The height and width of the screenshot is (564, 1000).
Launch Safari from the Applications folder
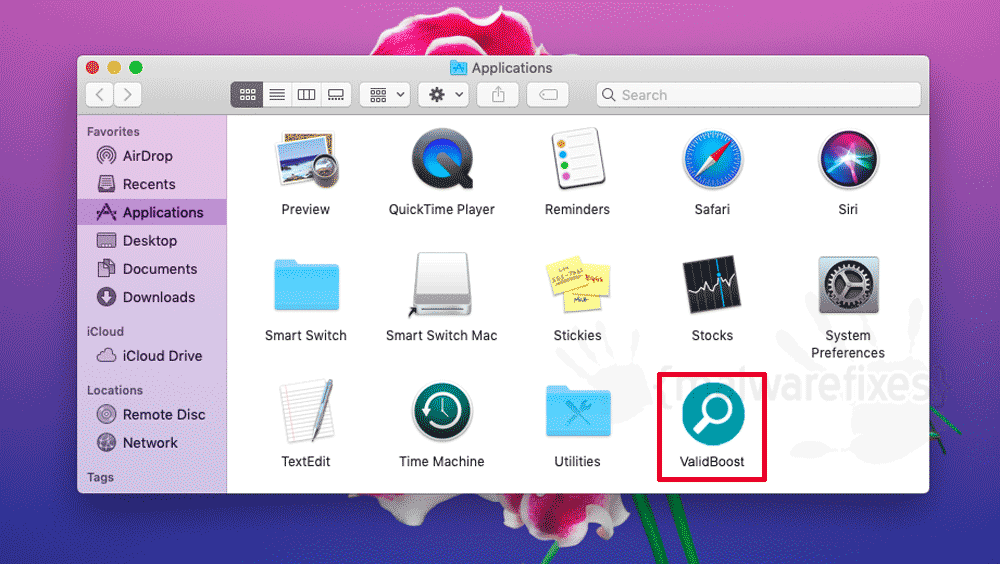tap(712, 160)
